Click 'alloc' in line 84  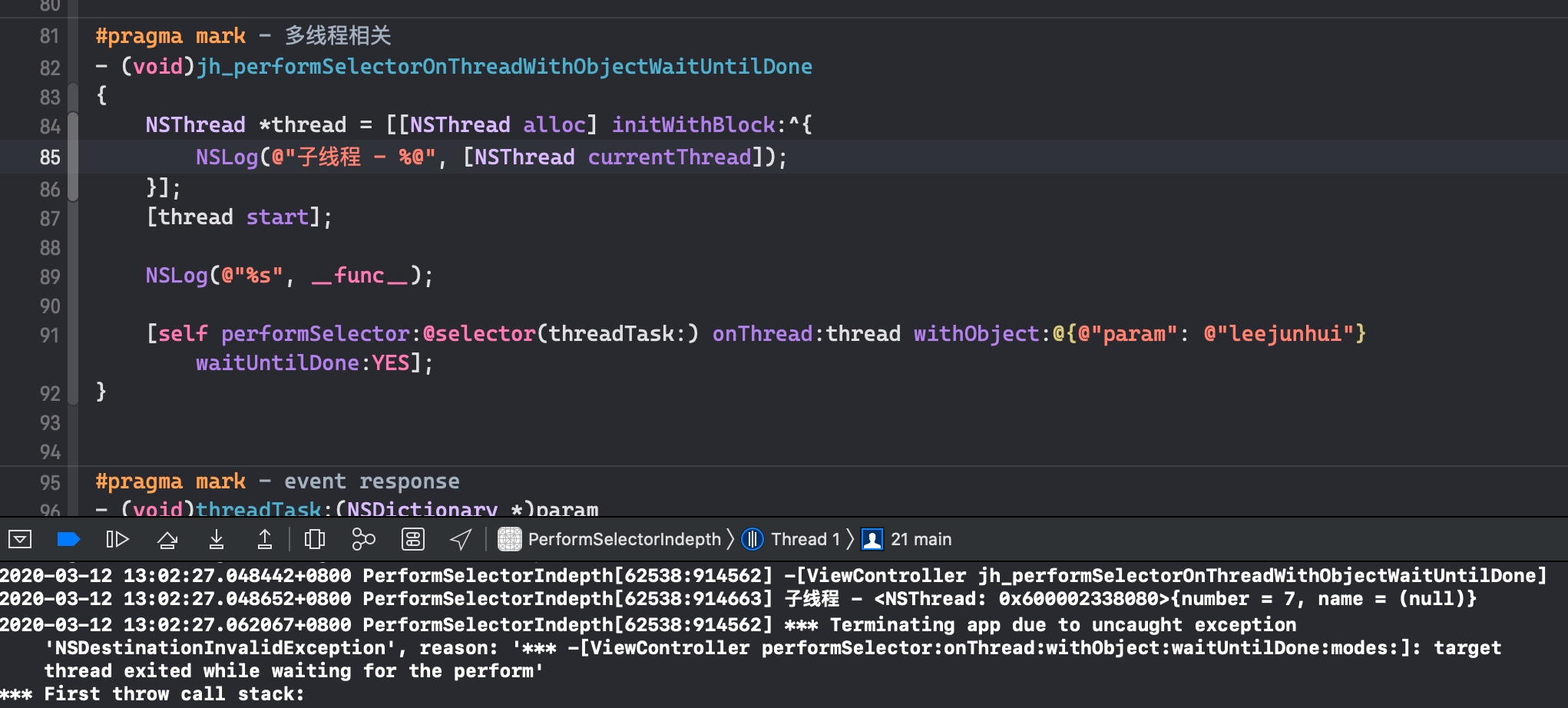[554, 124]
